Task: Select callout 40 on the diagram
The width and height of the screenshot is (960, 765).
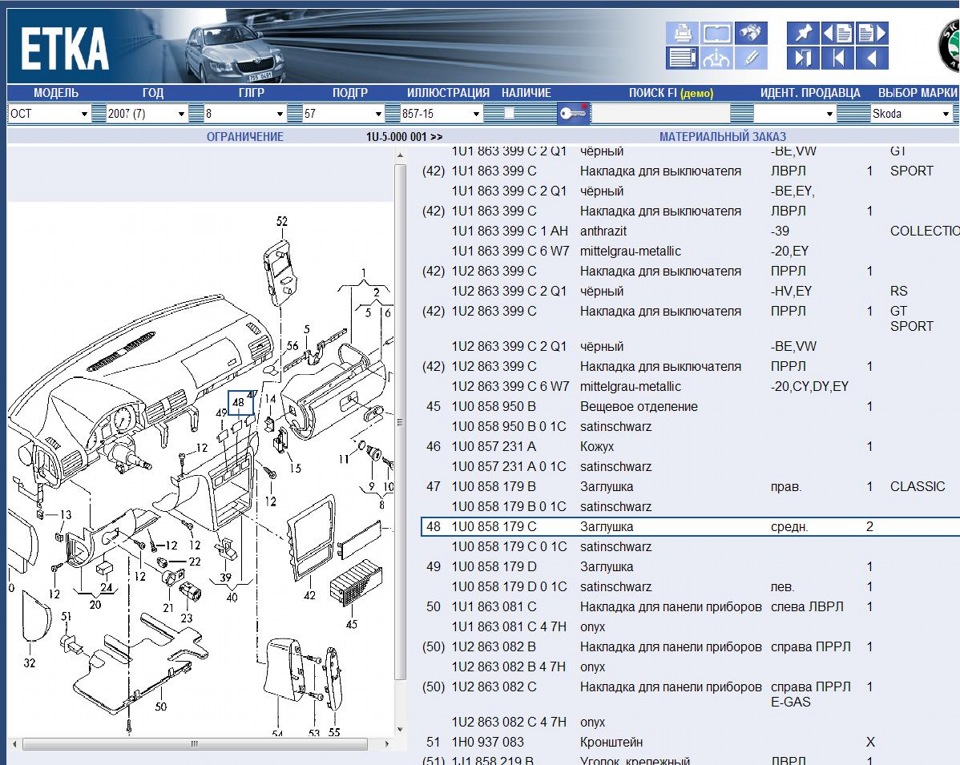Action: (231, 597)
